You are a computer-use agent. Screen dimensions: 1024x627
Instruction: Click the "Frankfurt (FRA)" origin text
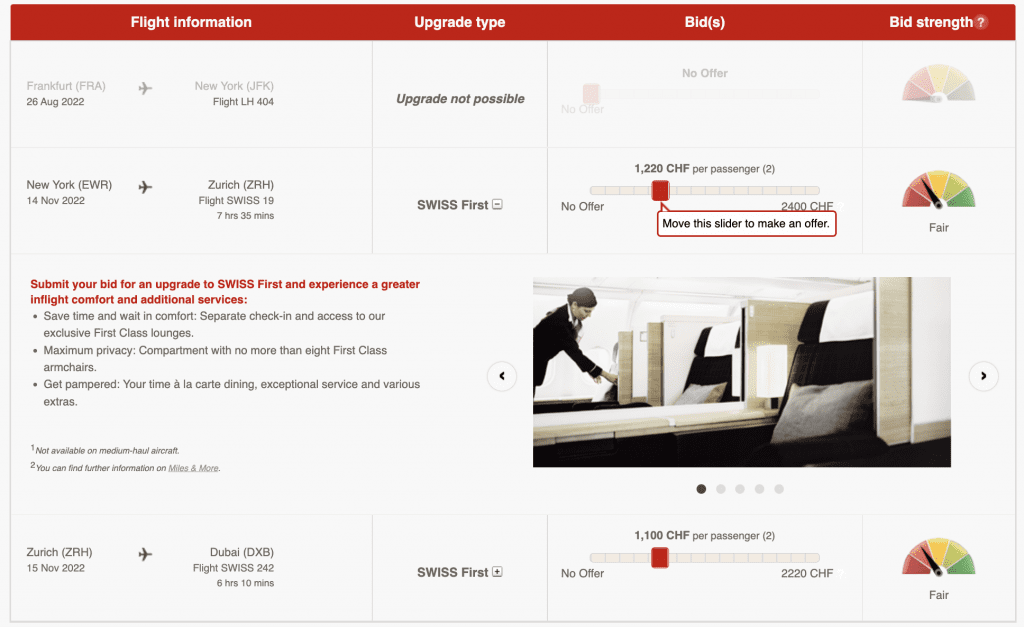pos(66,86)
